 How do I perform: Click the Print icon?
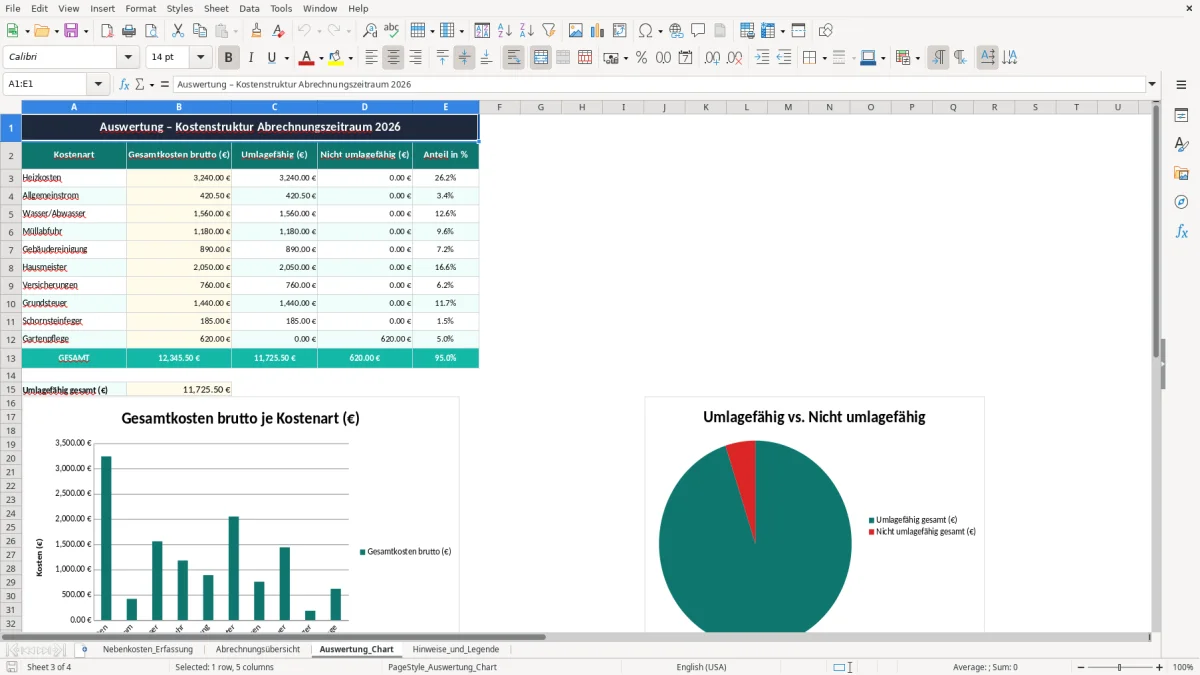point(129,30)
